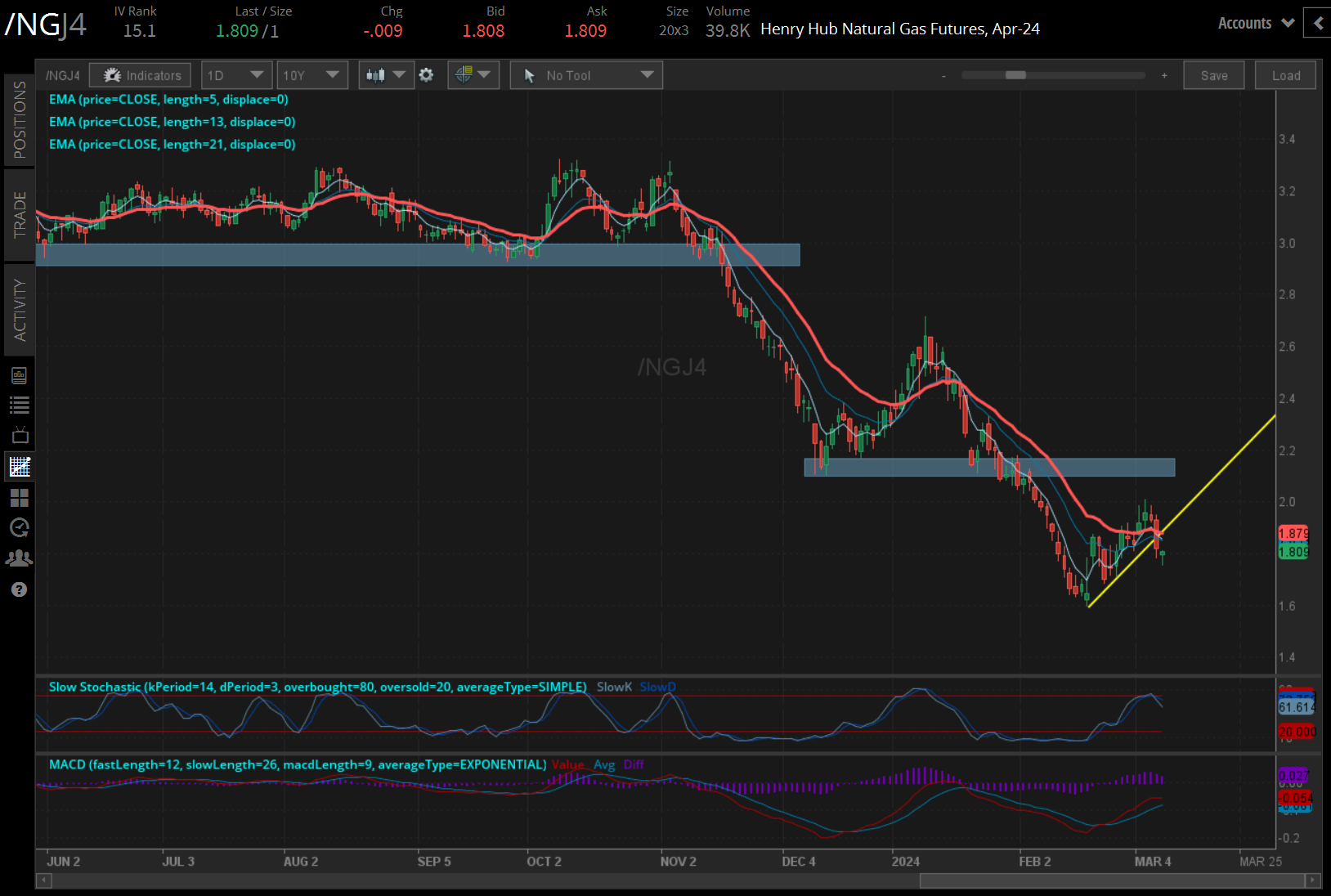
Task: Open the four-square layout icon
Action: [20, 497]
